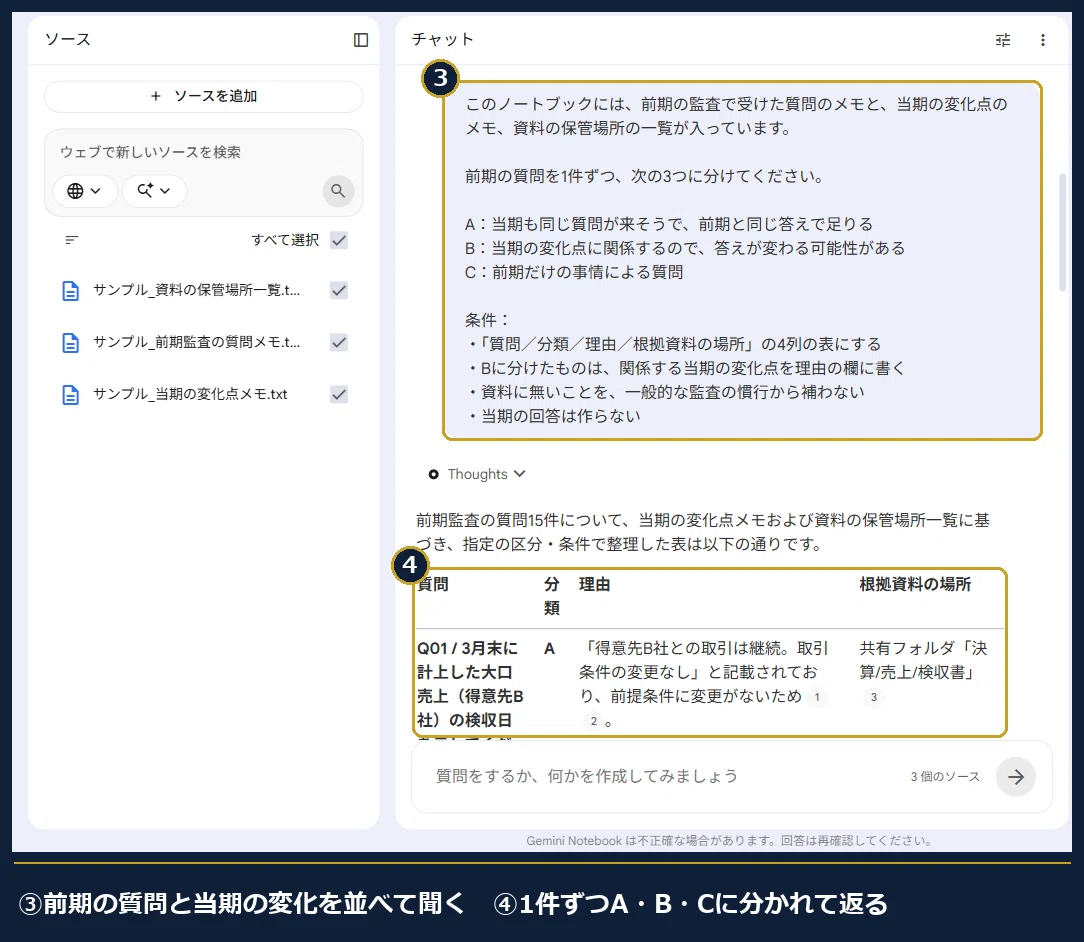Click the 理由 column header
The width and height of the screenshot is (1084, 942).
tap(594, 585)
